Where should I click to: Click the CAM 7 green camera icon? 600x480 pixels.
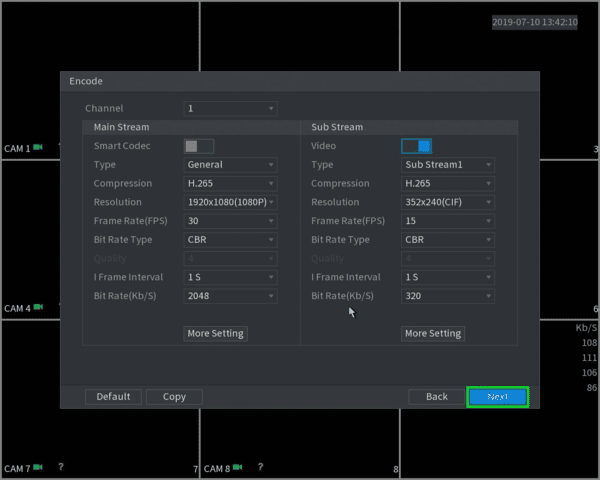click(x=38, y=467)
